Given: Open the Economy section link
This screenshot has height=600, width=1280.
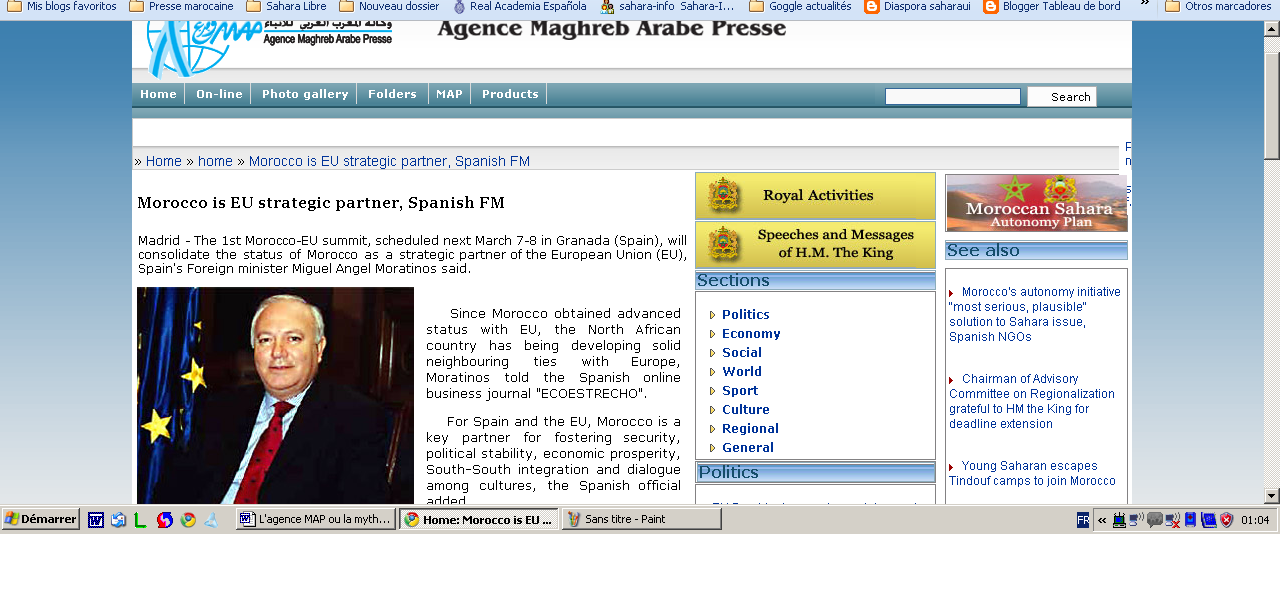Looking at the screenshot, I should coord(751,333).
